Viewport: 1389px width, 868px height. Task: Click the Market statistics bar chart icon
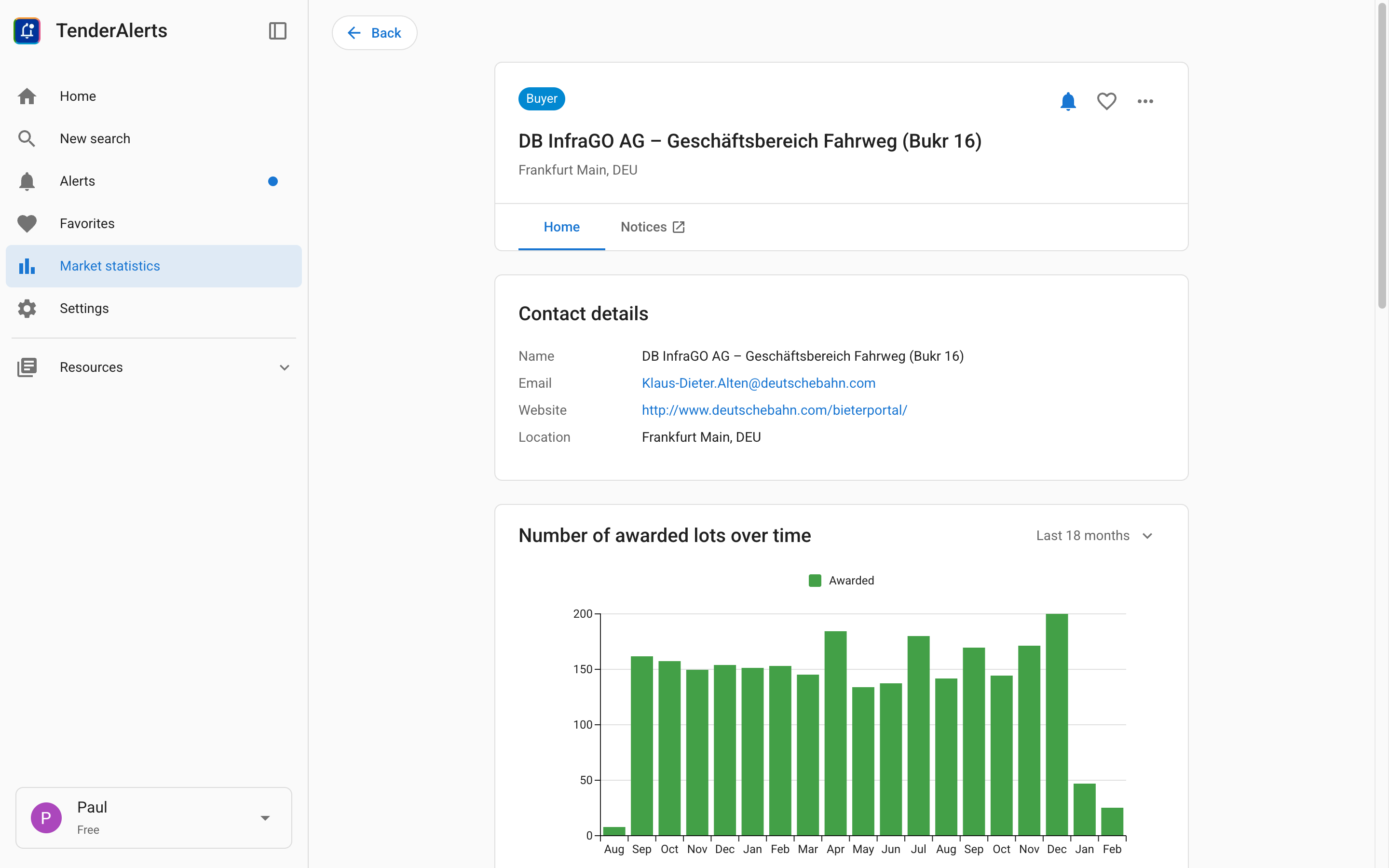click(27, 266)
